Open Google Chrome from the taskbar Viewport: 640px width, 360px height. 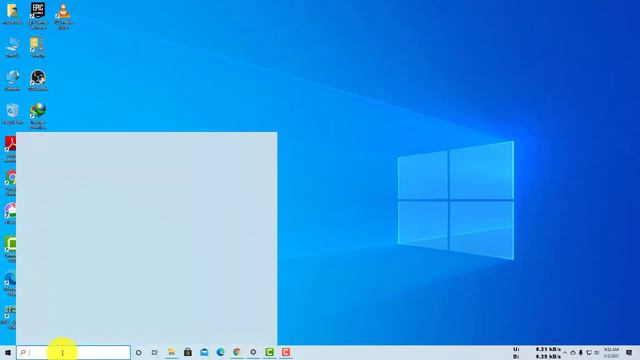click(237, 352)
